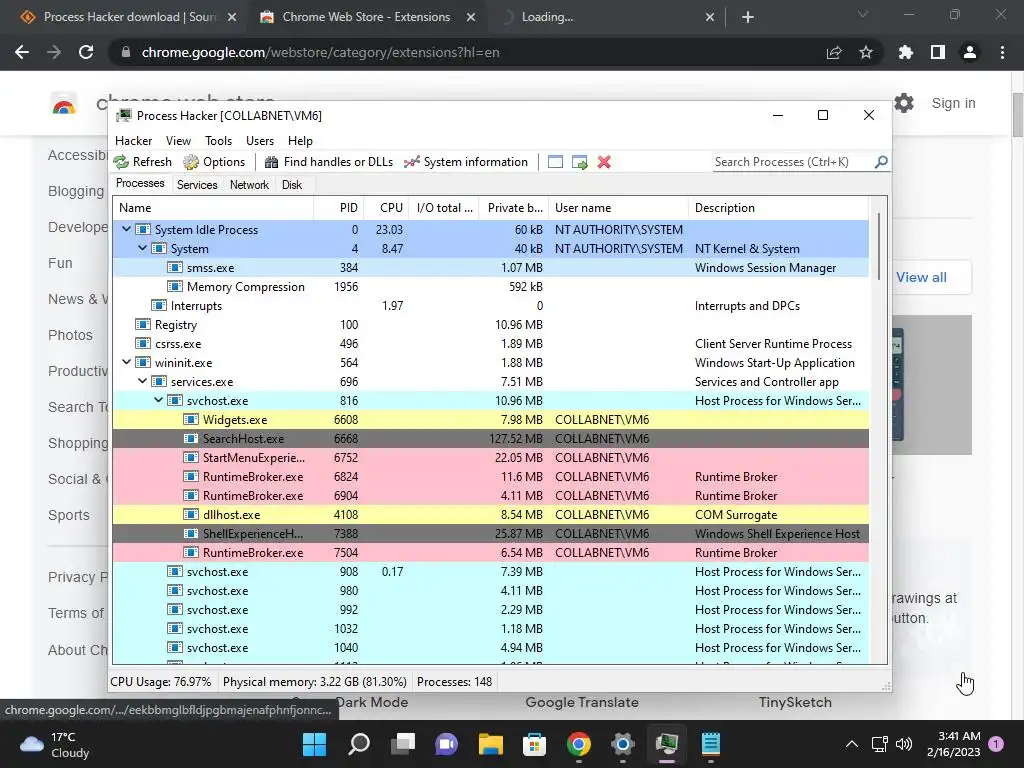Click the Chrome taskbar icon
This screenshot has width=1024, height=768.
point(579,744)
